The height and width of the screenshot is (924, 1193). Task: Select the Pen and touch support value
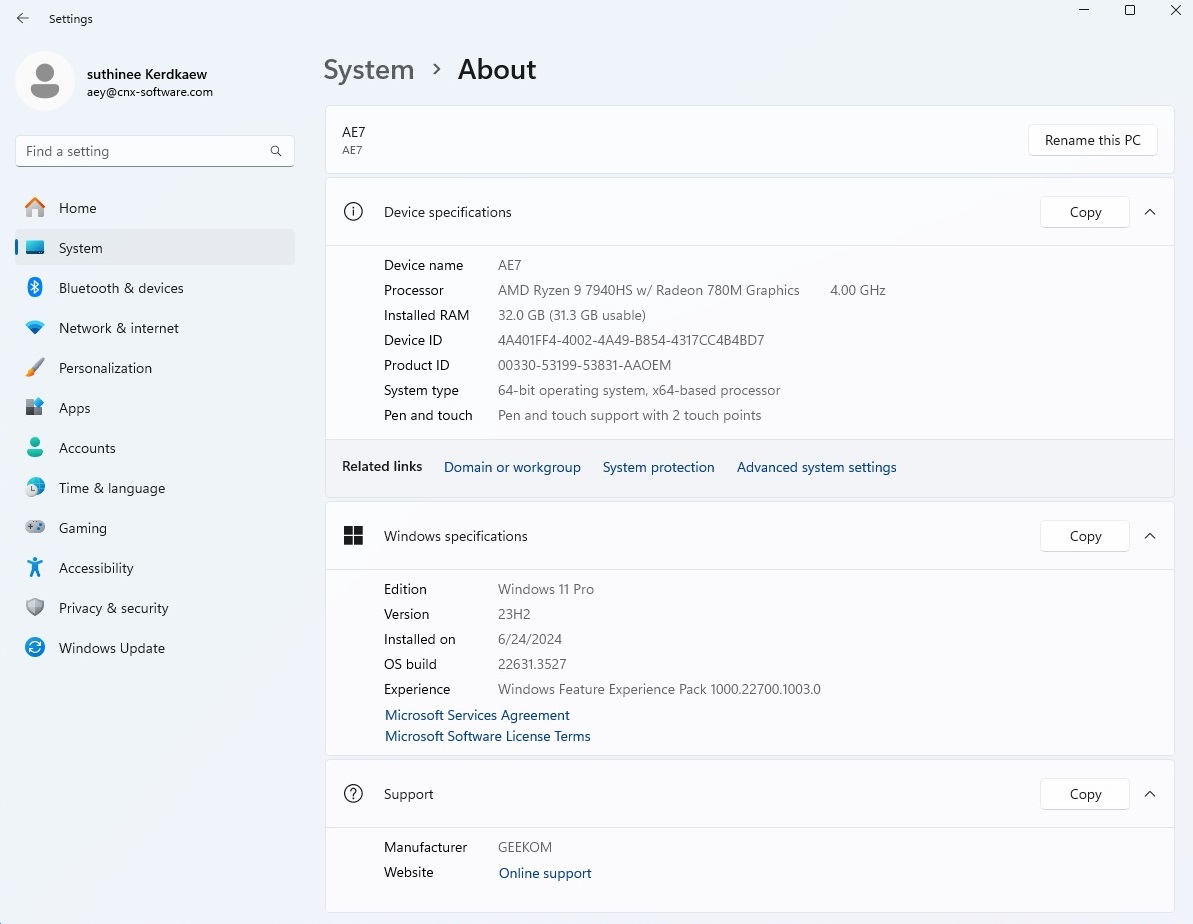click(x=629, y=416)
